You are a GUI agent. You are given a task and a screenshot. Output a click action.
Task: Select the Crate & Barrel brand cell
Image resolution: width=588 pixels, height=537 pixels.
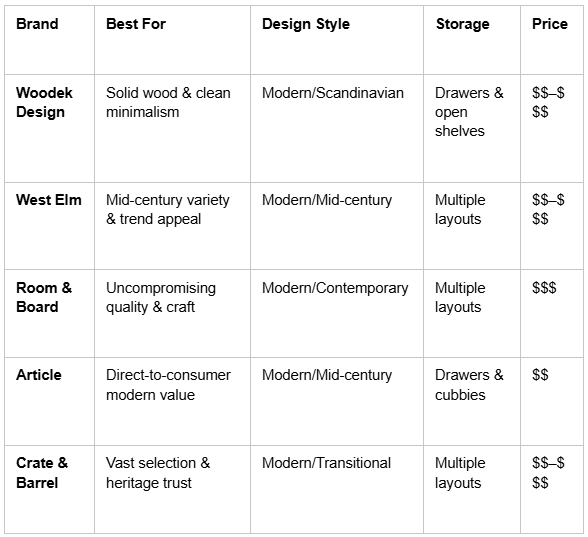coord(50,489)
